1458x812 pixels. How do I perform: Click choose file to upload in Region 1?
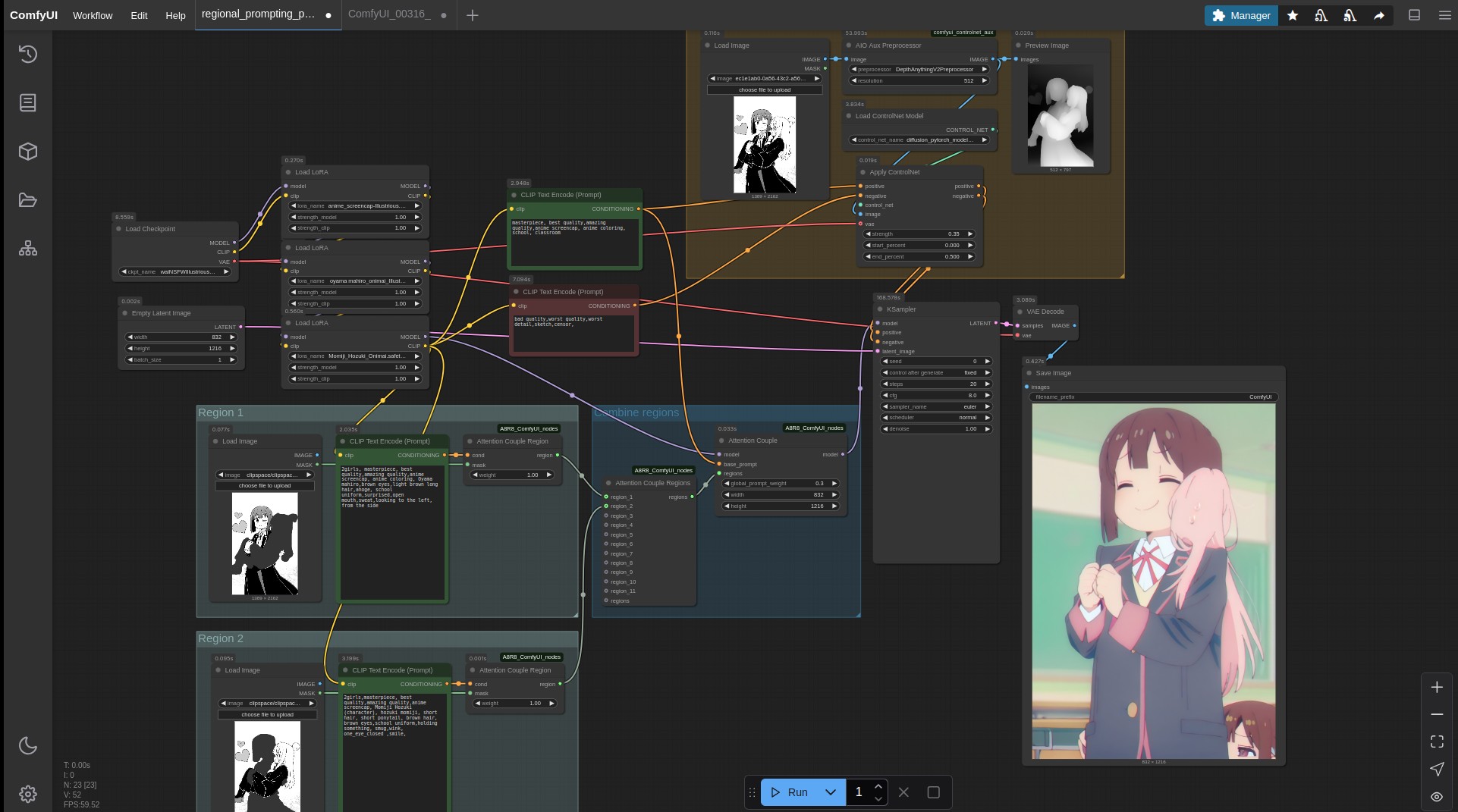click(265, 486)
